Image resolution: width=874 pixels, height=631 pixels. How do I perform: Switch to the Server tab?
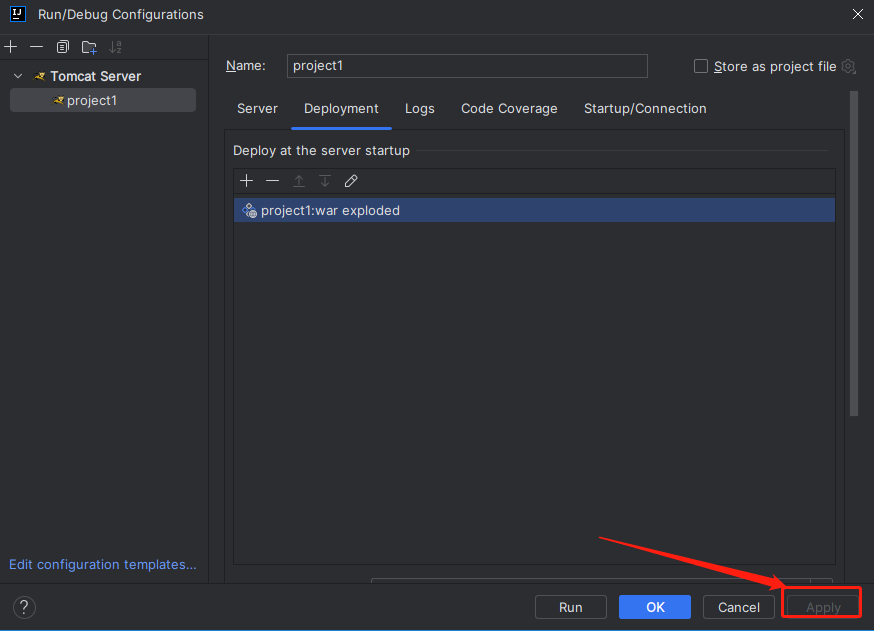point(257,108)
